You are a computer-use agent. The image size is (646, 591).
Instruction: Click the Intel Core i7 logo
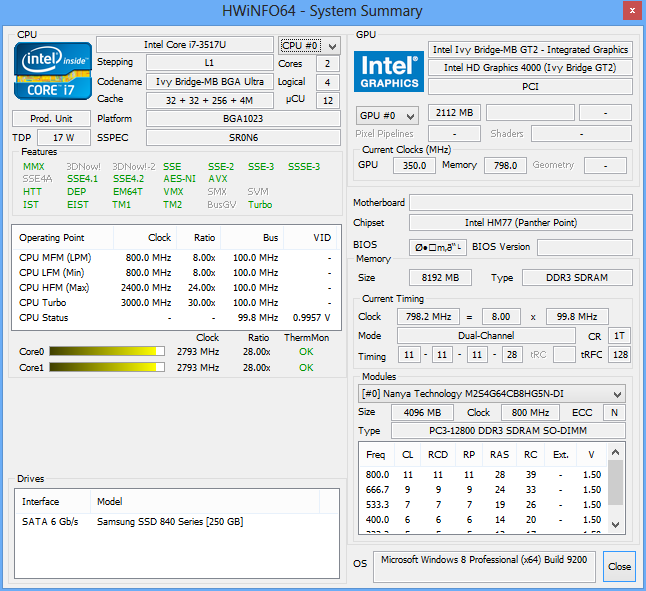pyautogui.click(x=53, y=71)
